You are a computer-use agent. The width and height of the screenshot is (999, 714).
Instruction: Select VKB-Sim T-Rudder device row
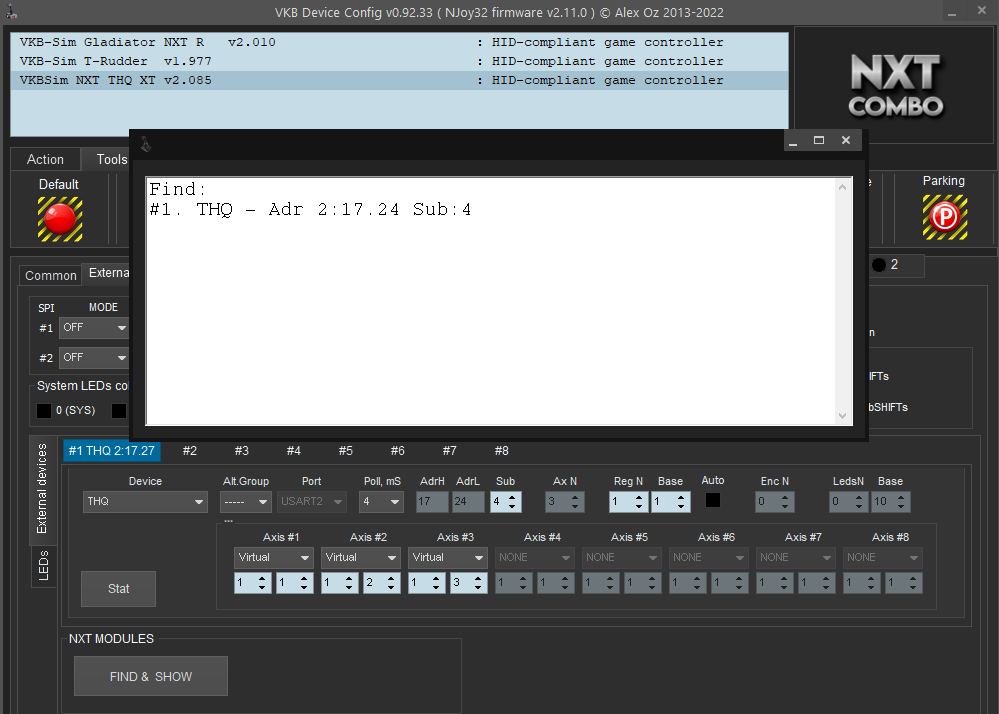coord(399,61)
